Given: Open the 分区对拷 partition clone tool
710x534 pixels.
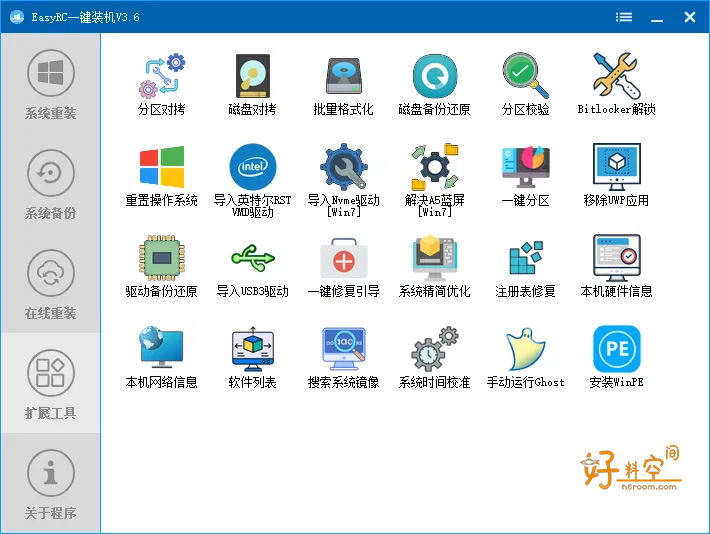Looking at the screenshot, I should coord(162,85).
